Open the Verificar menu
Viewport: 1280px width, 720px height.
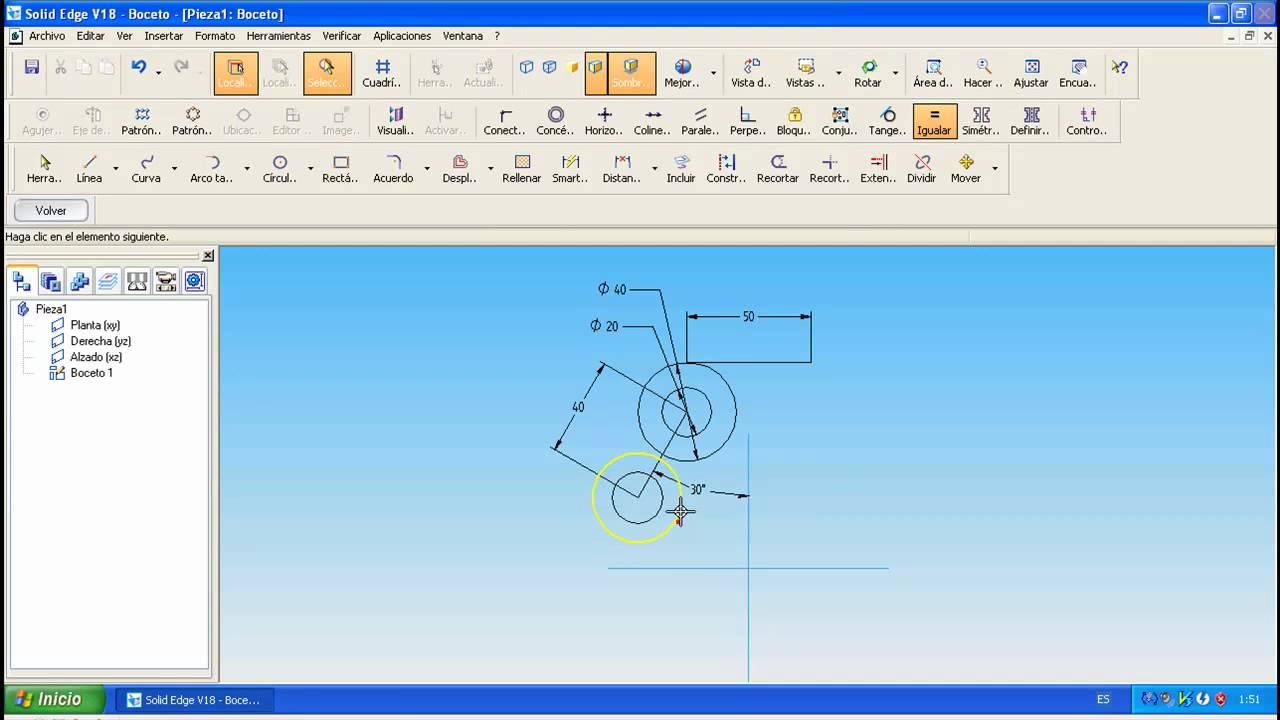coord(342,36)
